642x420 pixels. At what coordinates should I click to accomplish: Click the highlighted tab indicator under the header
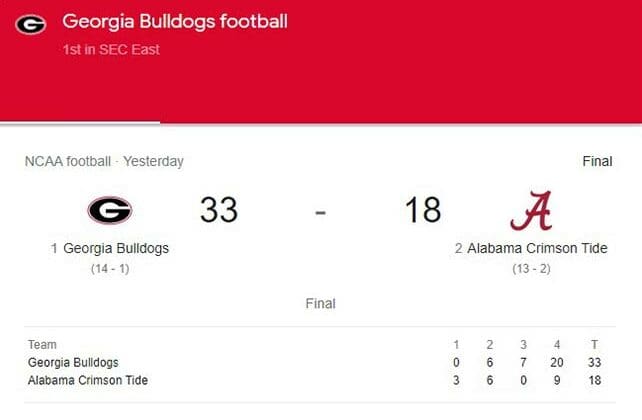coord(80,122)
